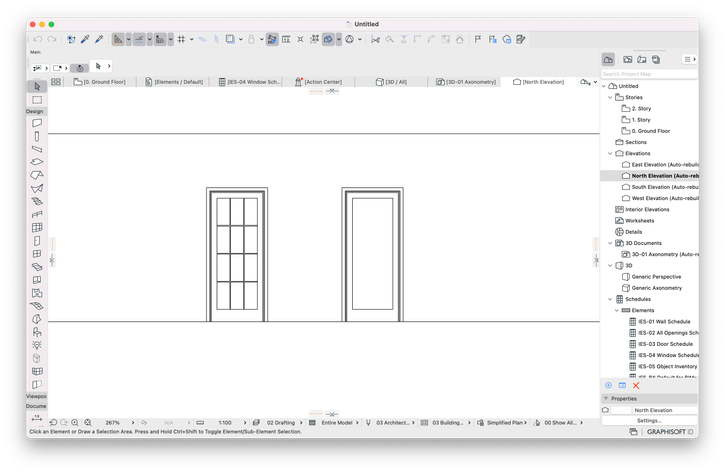725x473 pixels.
Task: Switch Navigator to View Map
Action: coord(627,59)
